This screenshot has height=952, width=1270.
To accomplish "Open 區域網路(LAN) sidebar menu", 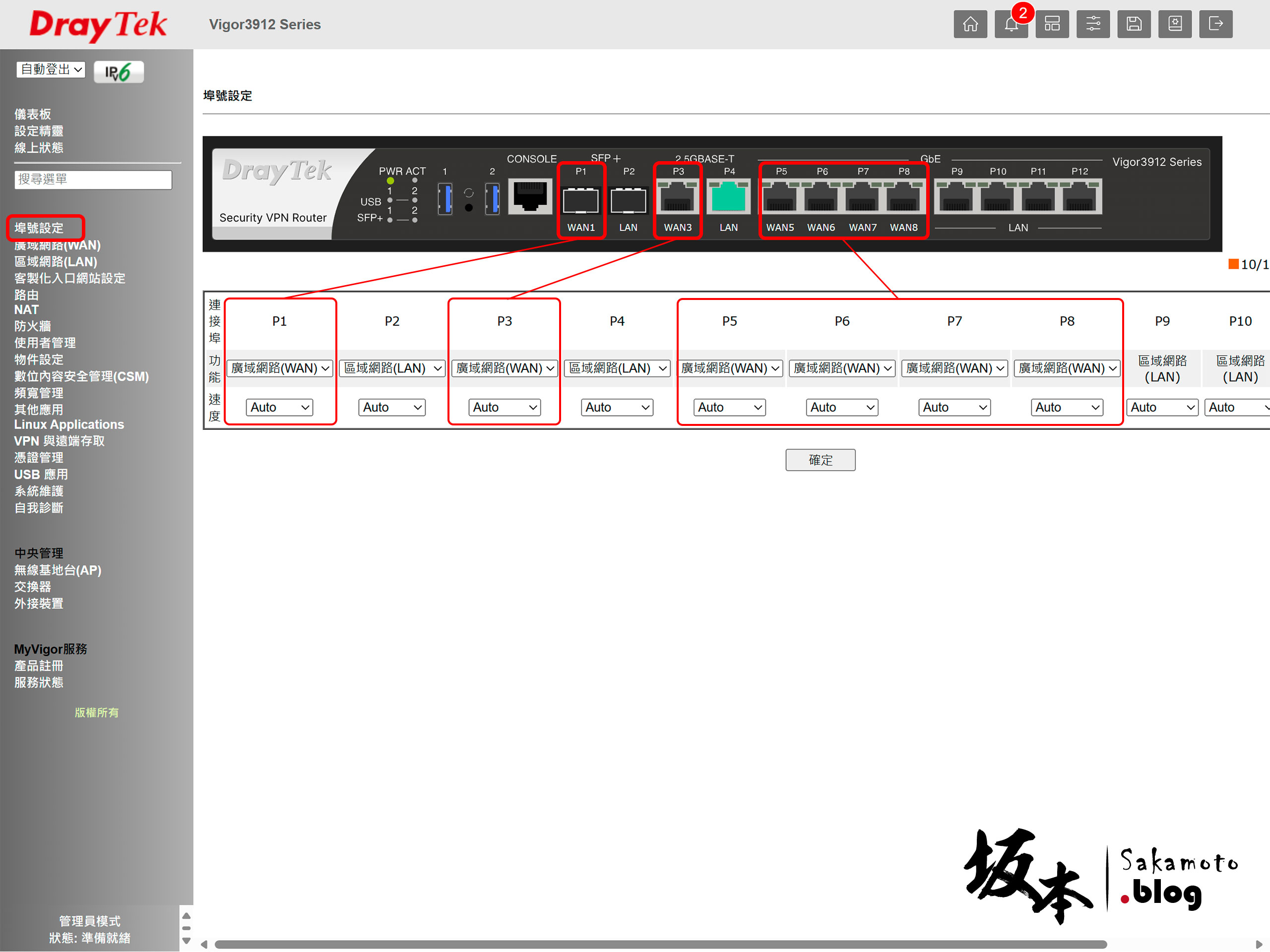I will tap(56, 262).
